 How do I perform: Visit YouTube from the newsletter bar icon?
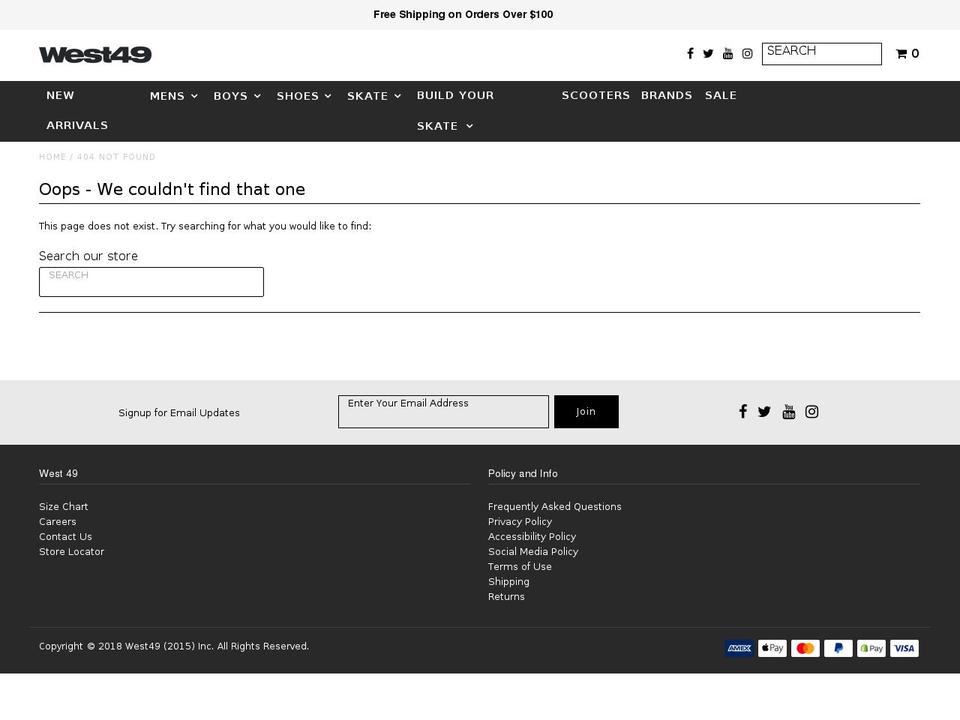point(789,411)
